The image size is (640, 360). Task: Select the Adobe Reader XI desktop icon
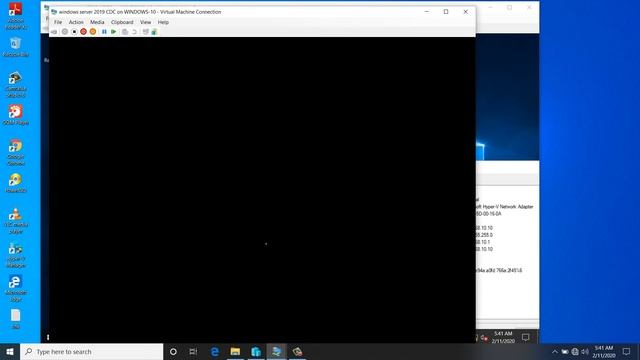click(x=16, y=16)
